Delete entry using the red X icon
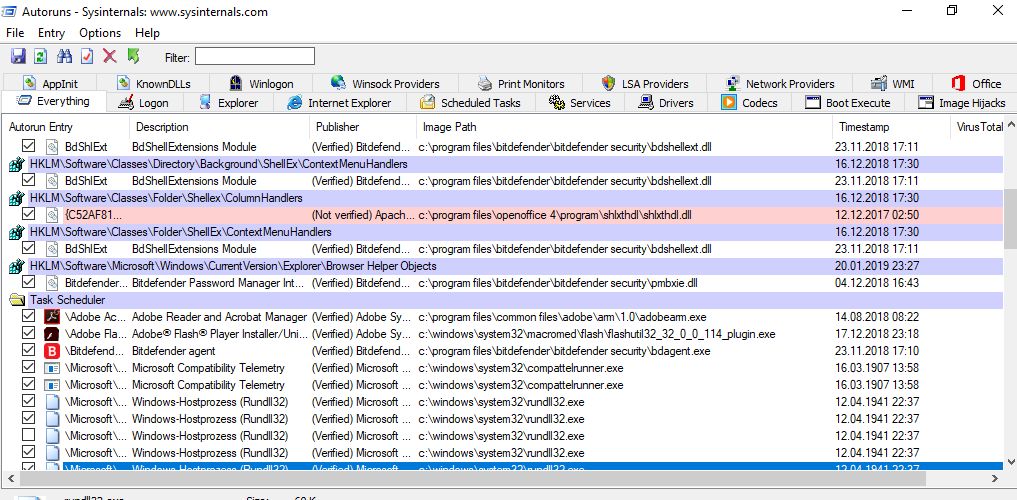The width and height of the screenshot is (1017, 500). pos(110,56)
